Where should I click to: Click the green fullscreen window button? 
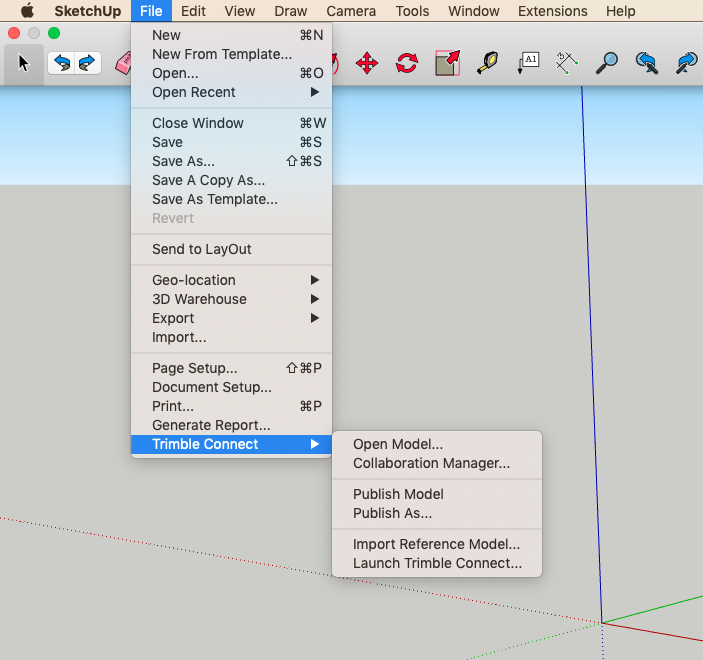pyautogui.click(x=54, y=33)
